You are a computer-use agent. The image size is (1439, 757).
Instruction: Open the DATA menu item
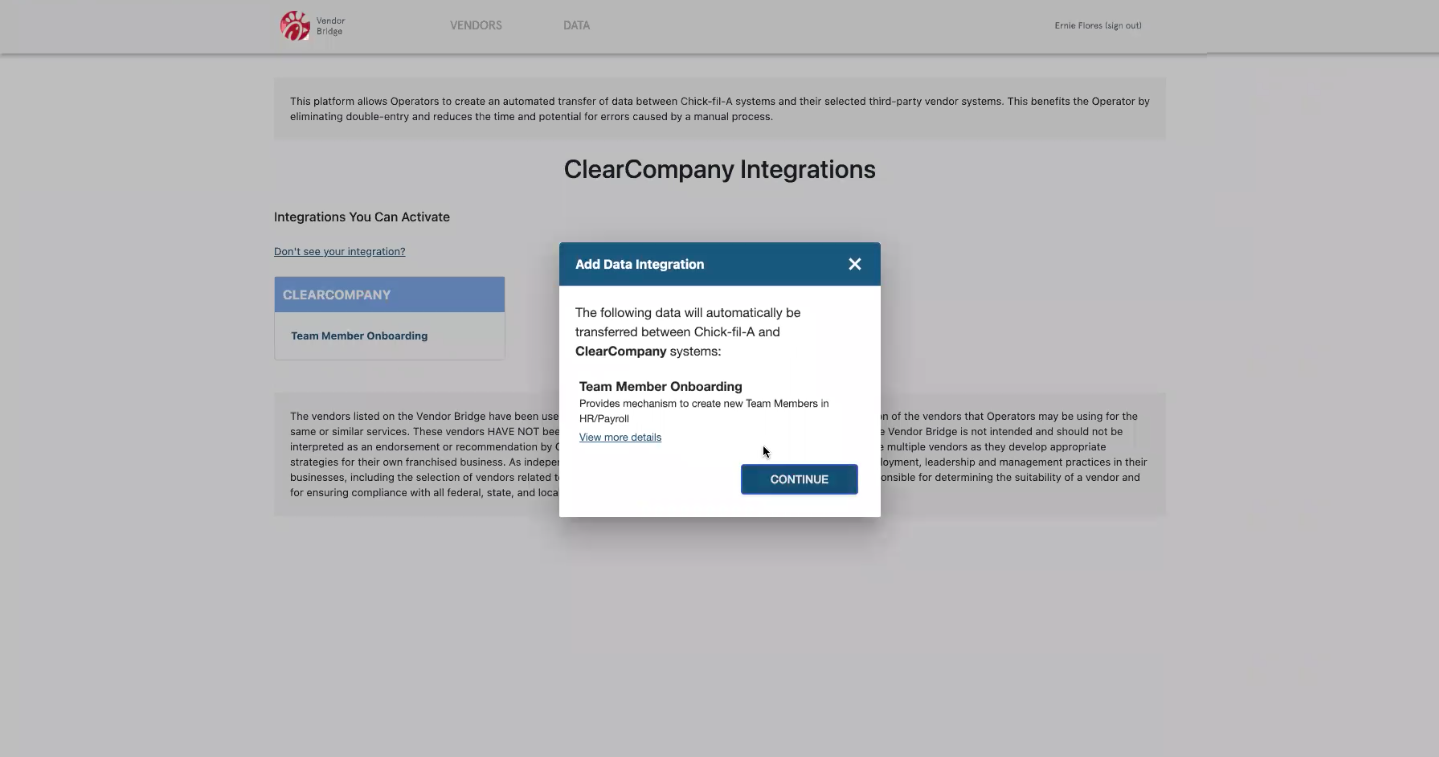click(x=577, y=26)
